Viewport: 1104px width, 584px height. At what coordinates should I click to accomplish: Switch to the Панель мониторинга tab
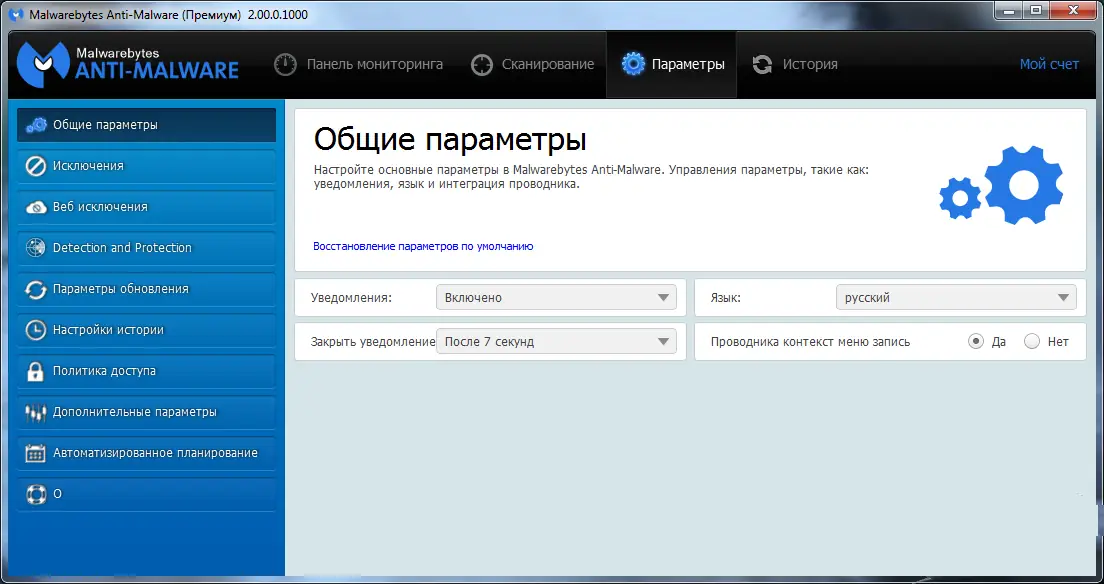[358, 64]
